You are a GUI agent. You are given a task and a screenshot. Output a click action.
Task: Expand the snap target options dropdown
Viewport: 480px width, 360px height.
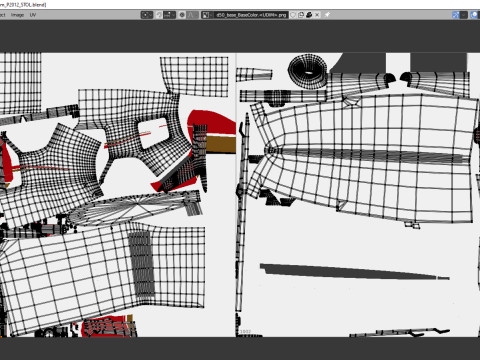170,15
